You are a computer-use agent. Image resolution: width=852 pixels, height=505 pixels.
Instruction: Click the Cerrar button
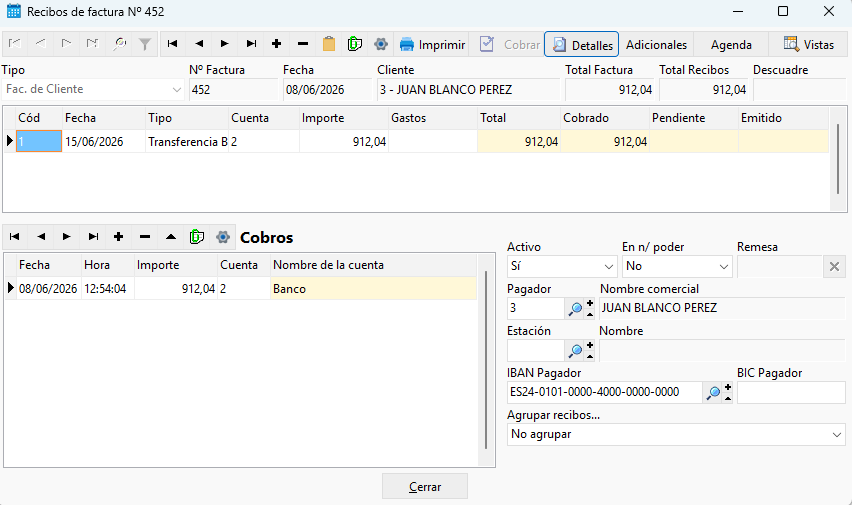point(424,487)
